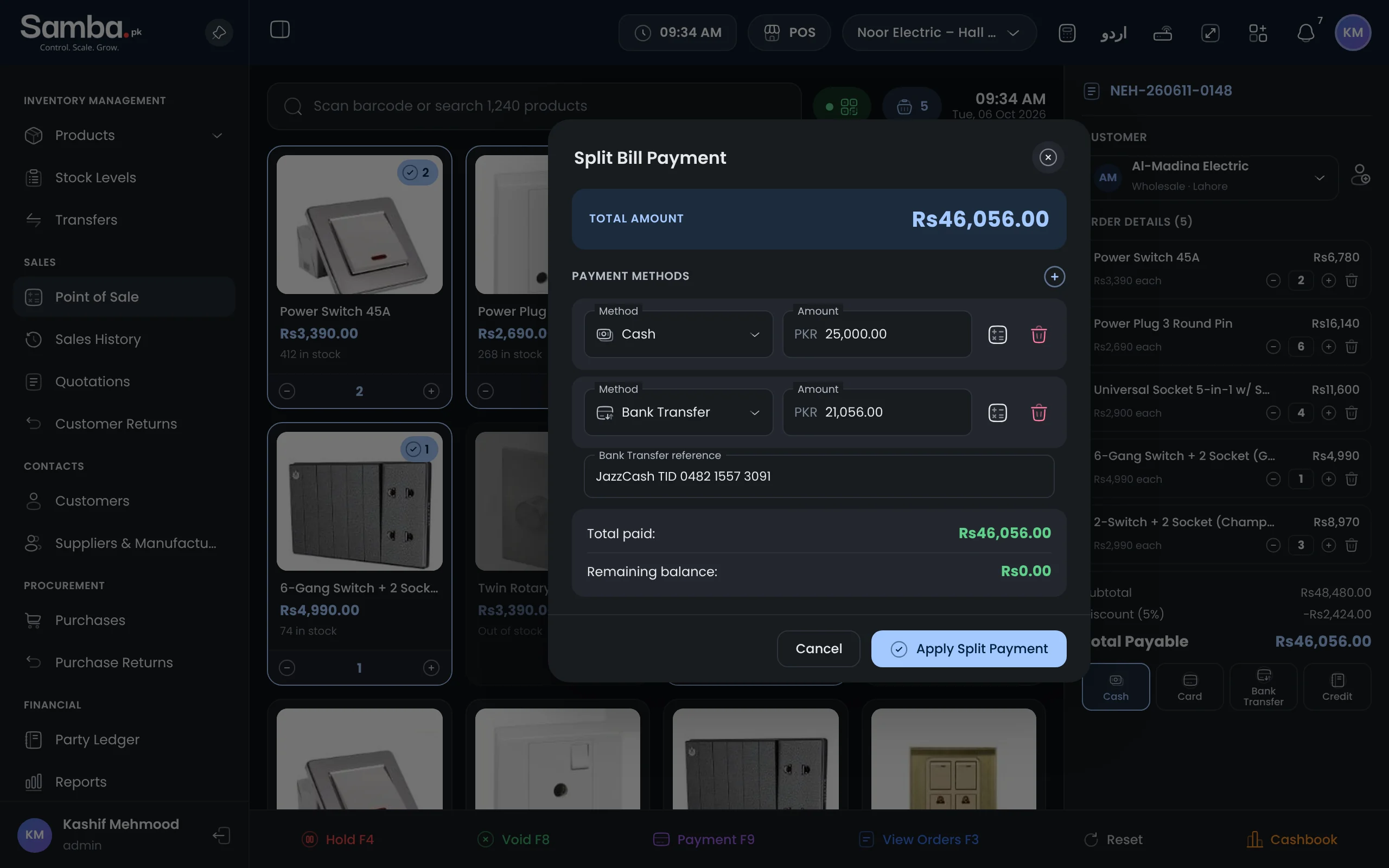Viewport: 1389px width, 868px height.
Task: Close the Split Bill Payment dialog
Action: 1048,157
